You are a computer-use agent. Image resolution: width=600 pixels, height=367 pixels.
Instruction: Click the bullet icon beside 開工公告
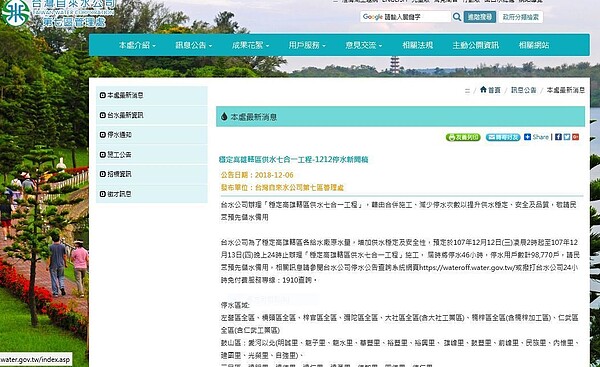coord(103,155)
